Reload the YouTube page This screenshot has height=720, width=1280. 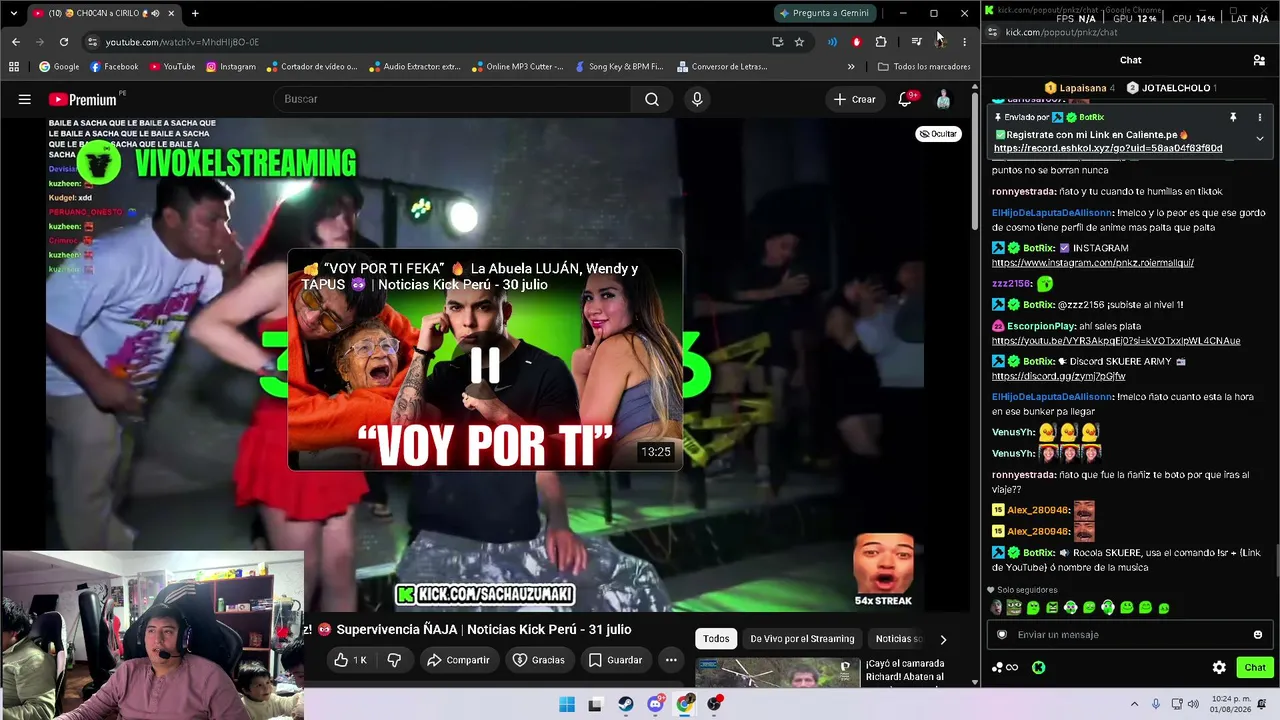(64, 42)
